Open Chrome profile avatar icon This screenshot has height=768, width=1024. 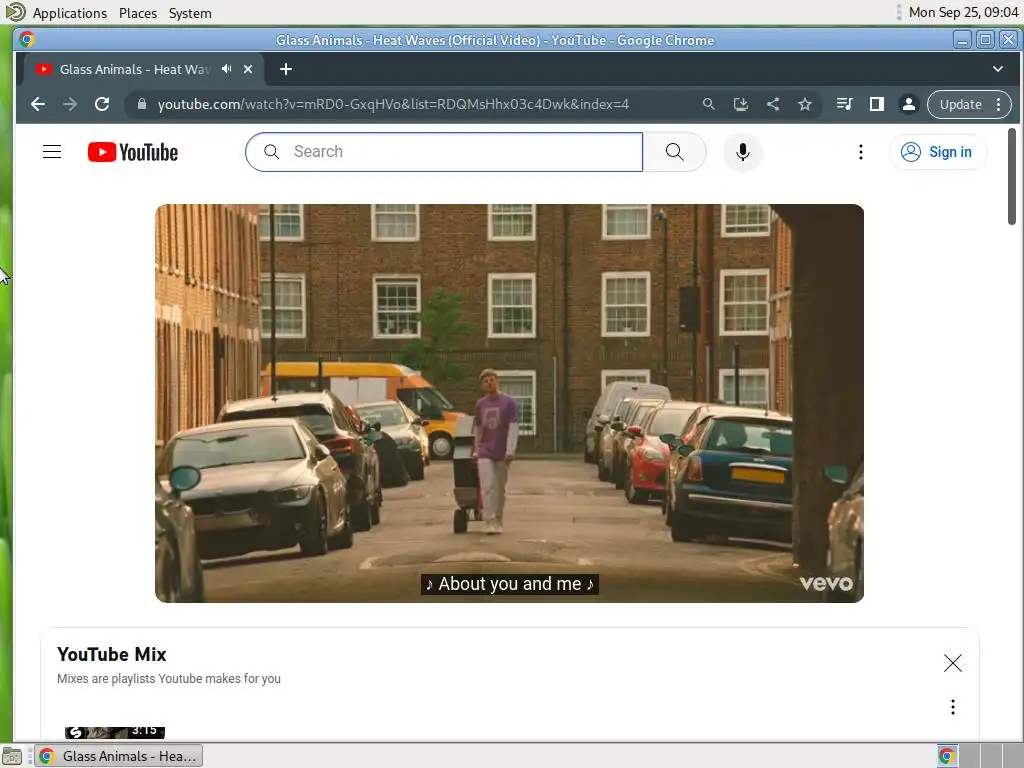click(x=908, y=104)
